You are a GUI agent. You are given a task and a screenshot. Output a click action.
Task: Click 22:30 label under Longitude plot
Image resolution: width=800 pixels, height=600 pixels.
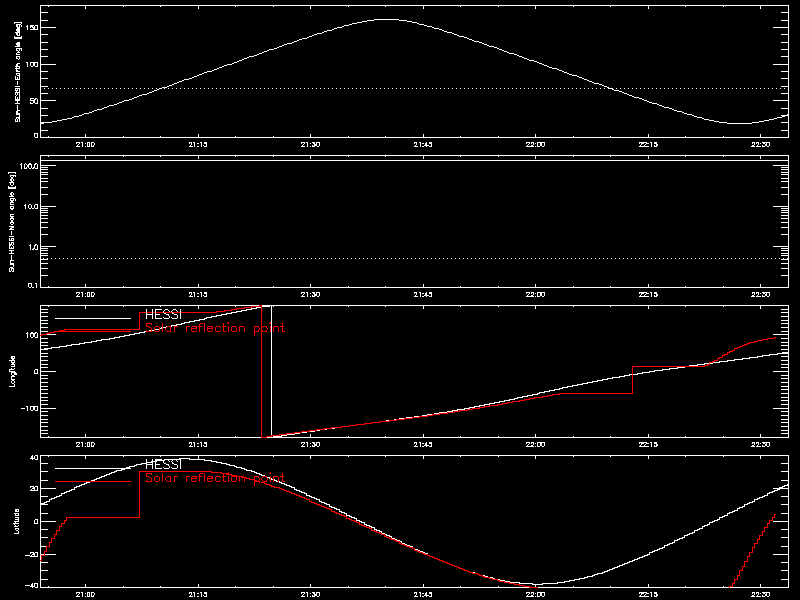(x=761, y=444)
